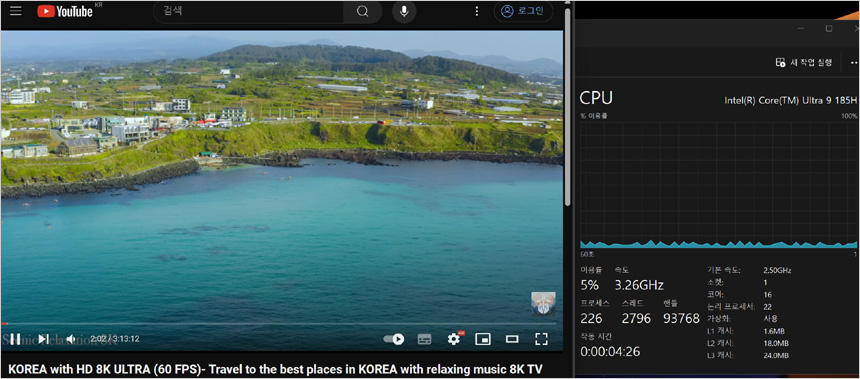Click the channel watermark thumbnail on video
Viewport: 860px width, 379px height.
pyautogui.click(x=544, y=304)
